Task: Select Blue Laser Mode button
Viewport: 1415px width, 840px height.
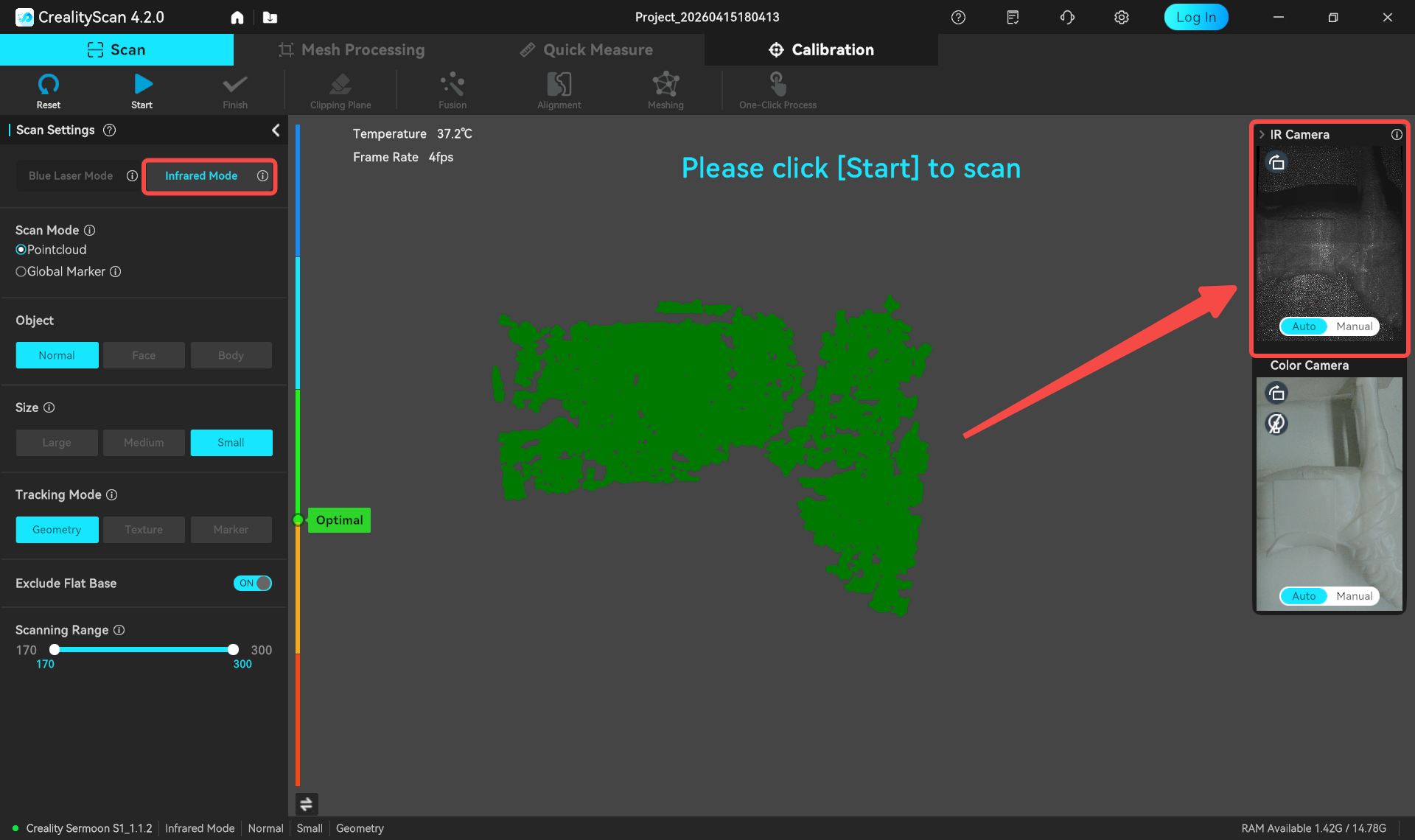Action: [x=71, y=176]
